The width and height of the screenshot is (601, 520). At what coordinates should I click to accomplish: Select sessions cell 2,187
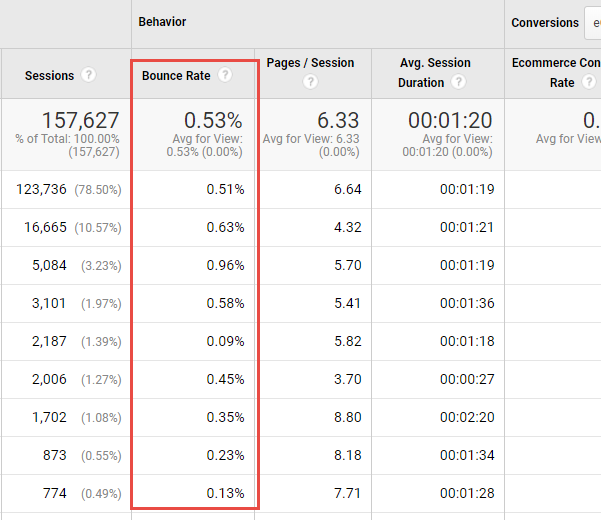click(x=49, y=341)
